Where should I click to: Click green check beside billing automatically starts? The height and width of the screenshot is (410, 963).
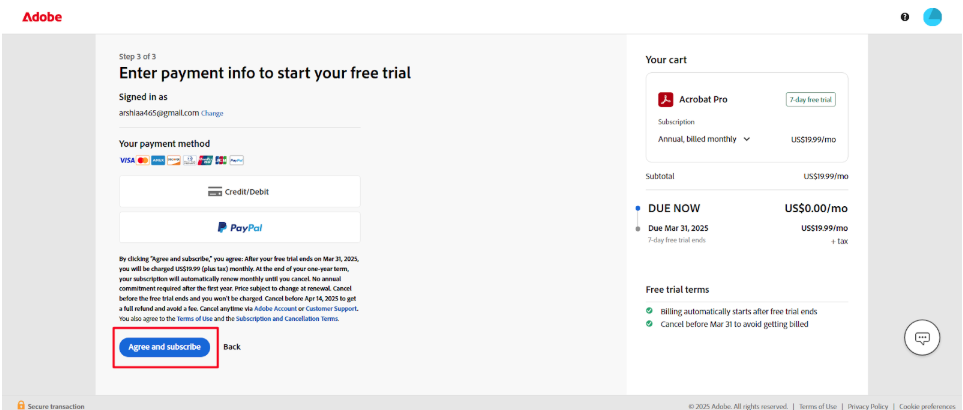point(649,311)
